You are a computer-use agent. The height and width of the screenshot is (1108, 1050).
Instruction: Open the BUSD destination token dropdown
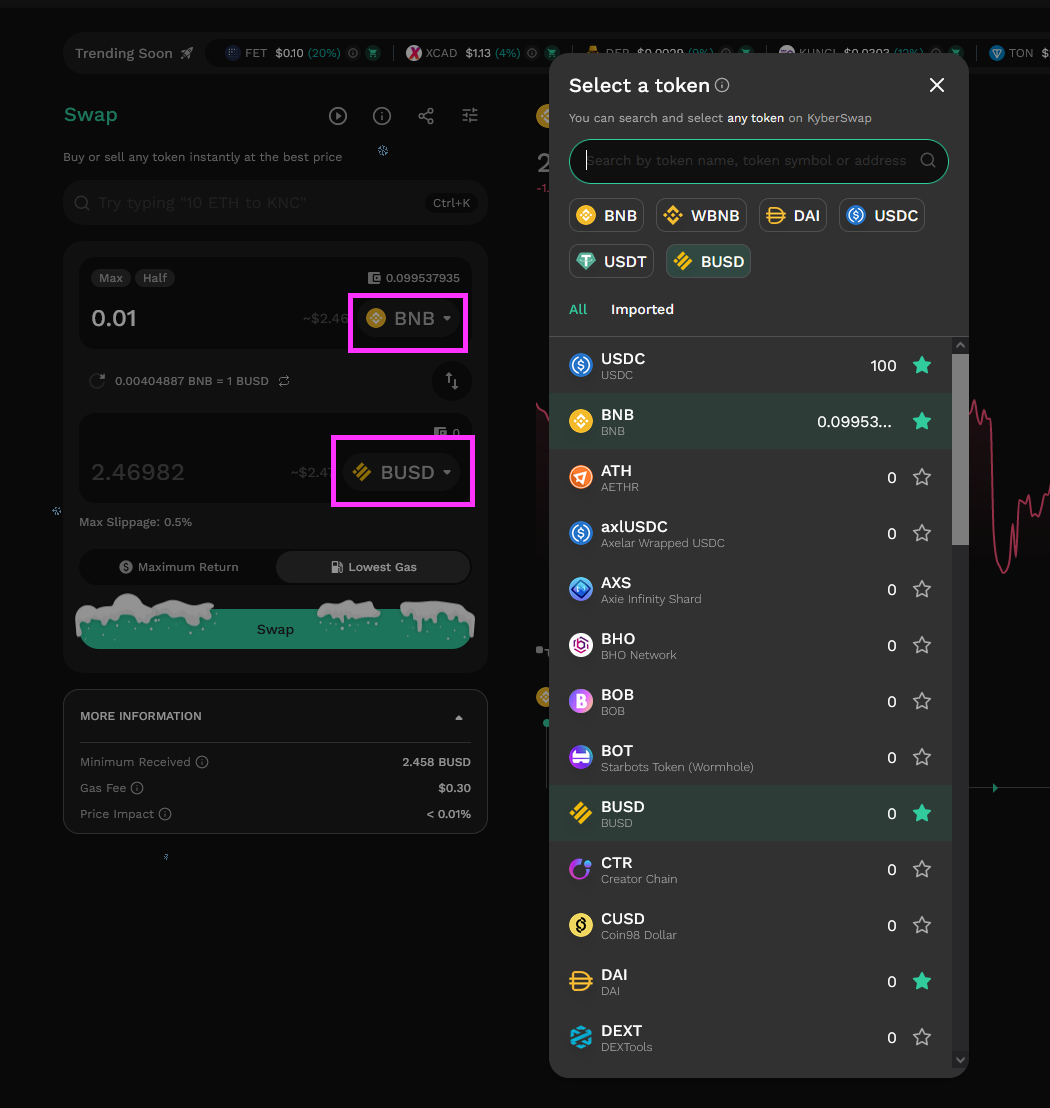(401, 472)
